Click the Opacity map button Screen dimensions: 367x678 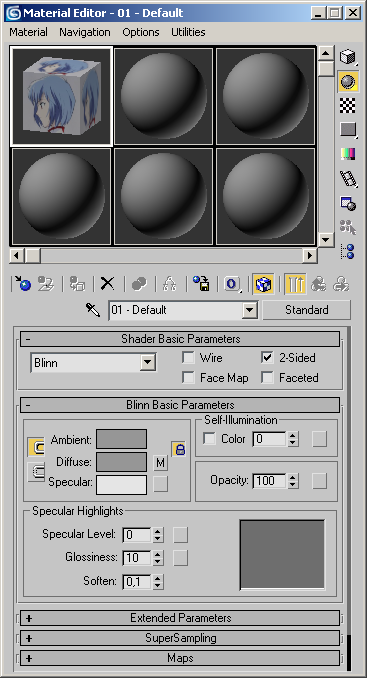pos(319,480)
